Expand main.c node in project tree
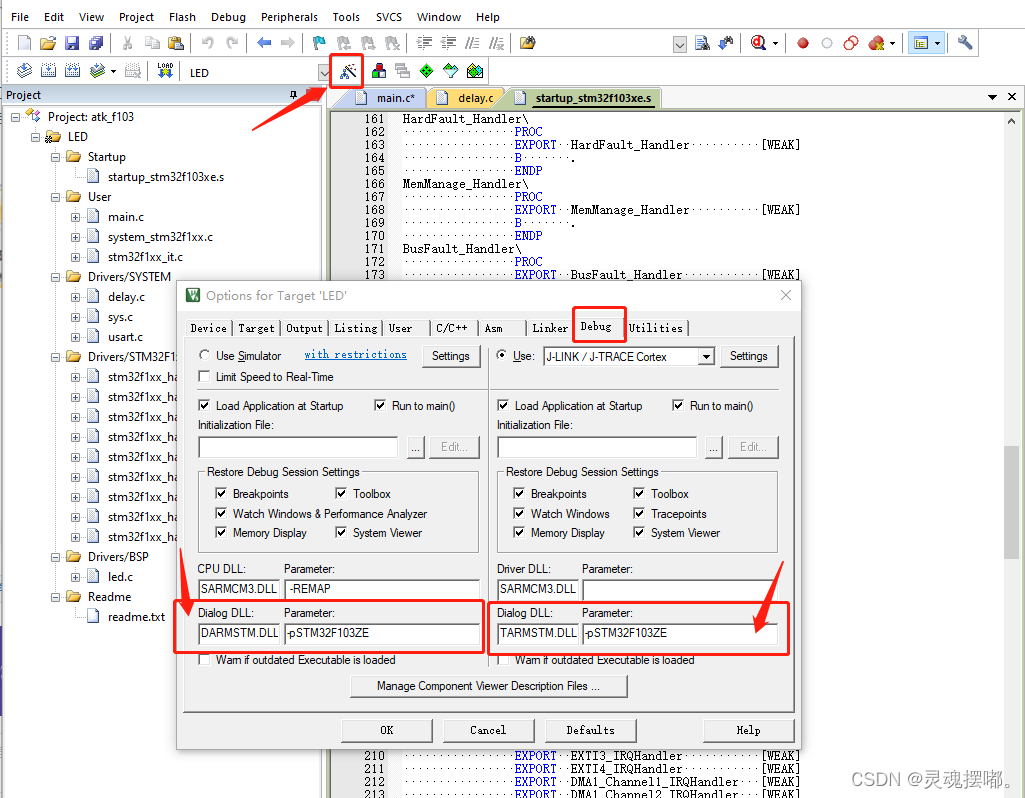The width and height of the screenshot is (1025, 798). click(x=76, y=217)
